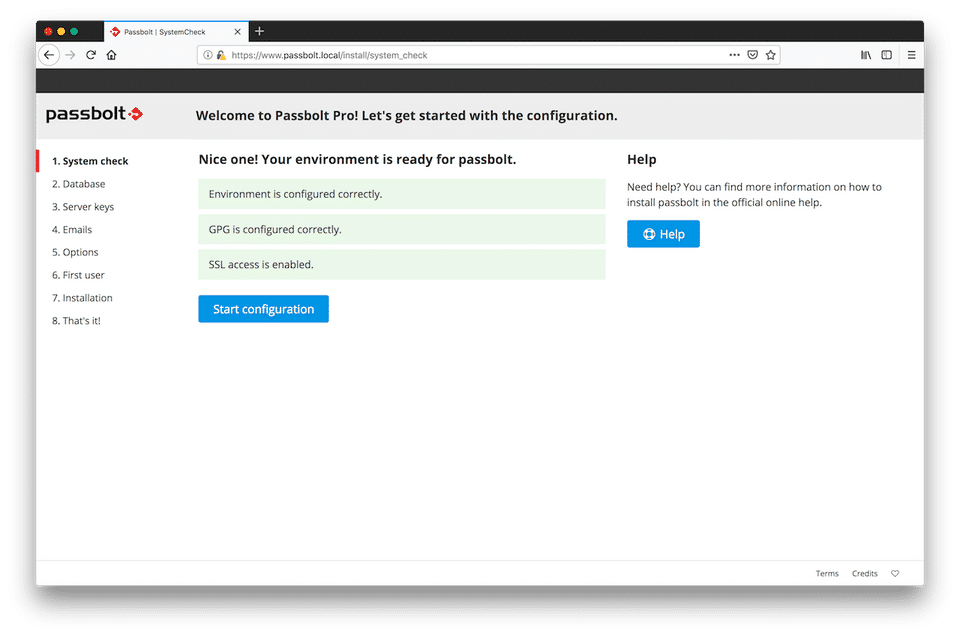View site information icon in address bar
This screenshot has width=960, height=637.
(208, 55)
